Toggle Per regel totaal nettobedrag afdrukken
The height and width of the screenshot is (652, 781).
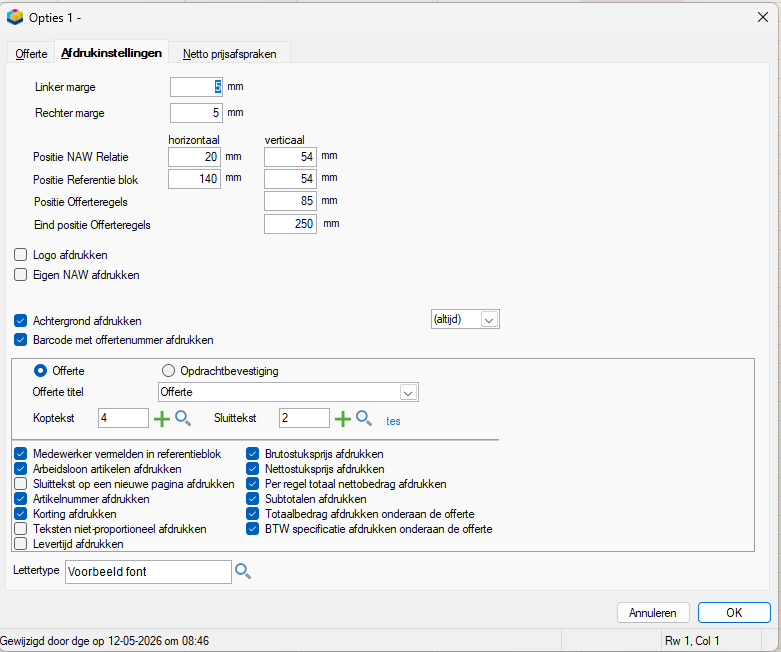pos(253,484)
